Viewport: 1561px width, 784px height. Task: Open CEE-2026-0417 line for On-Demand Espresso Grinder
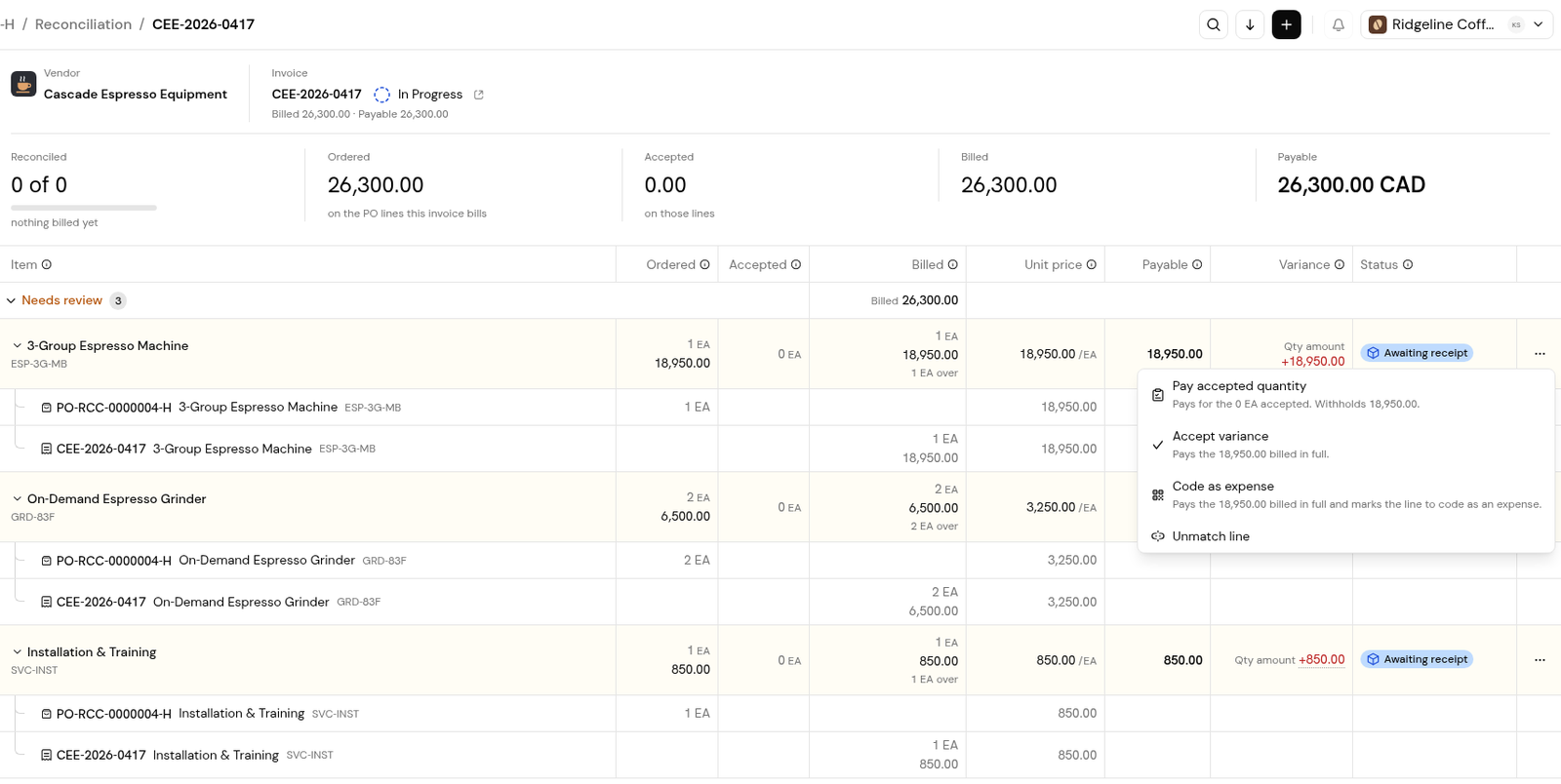(101, 602)
